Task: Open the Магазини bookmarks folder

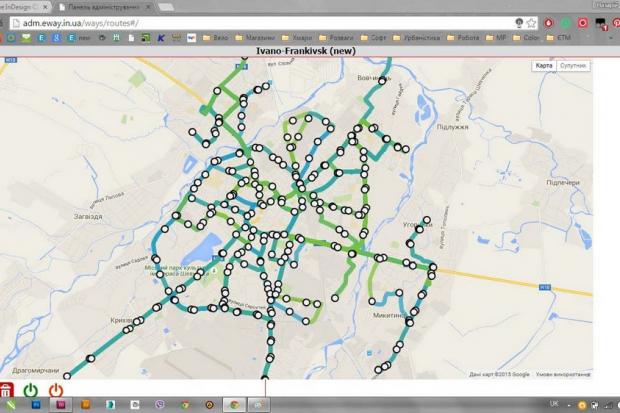Action: (x=258, y=37)
